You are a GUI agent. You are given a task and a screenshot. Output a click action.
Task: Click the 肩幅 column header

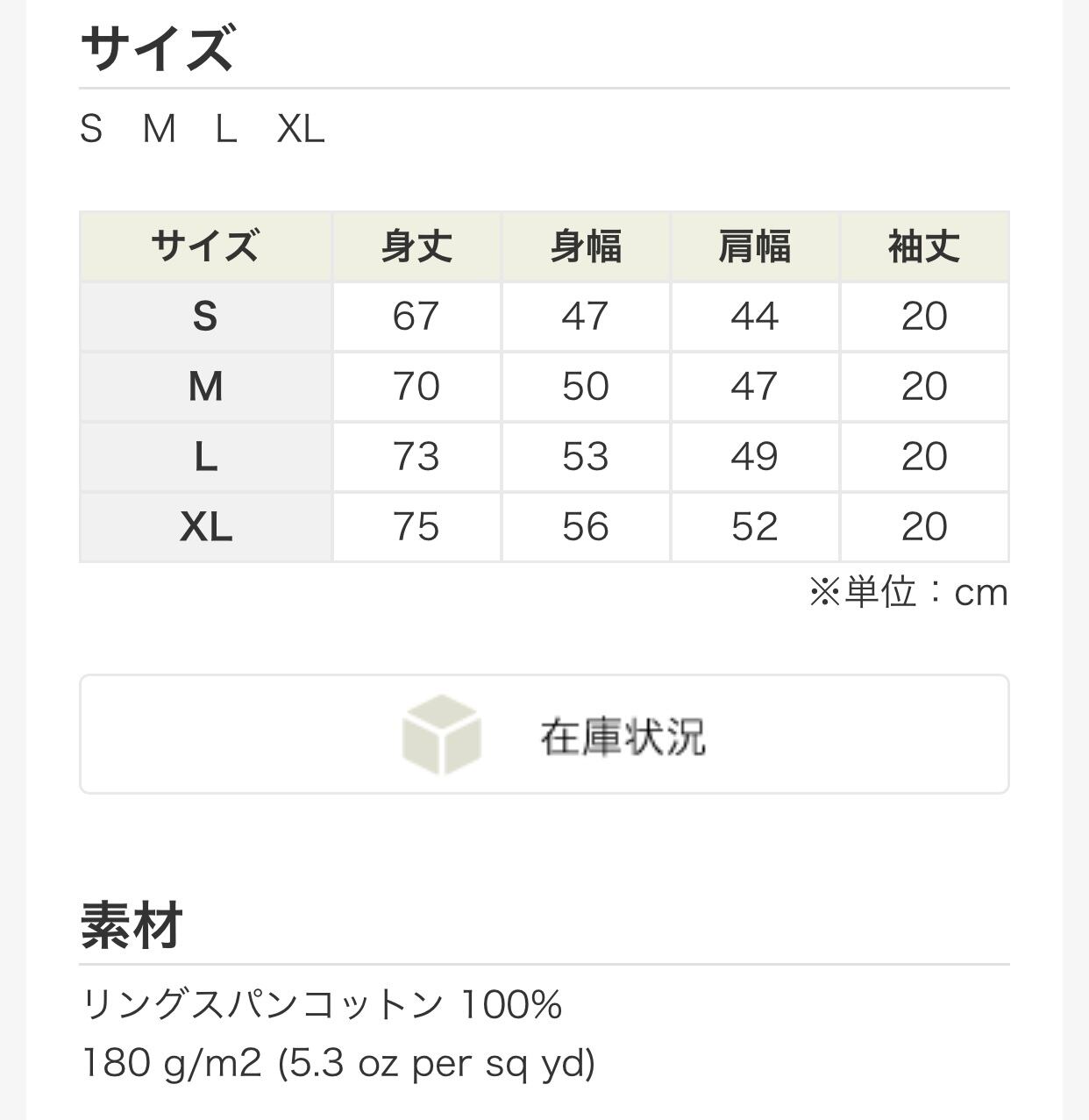coord(755,246)
